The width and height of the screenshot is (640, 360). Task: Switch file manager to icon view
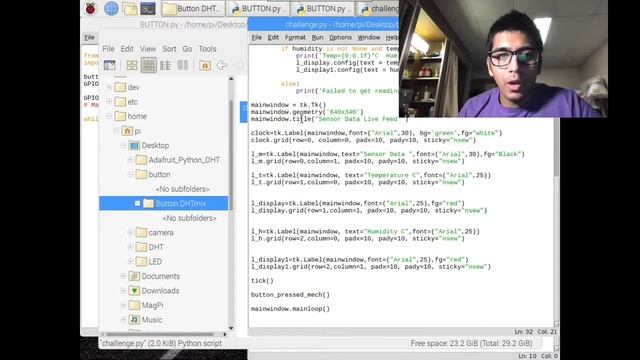point(149,65)
